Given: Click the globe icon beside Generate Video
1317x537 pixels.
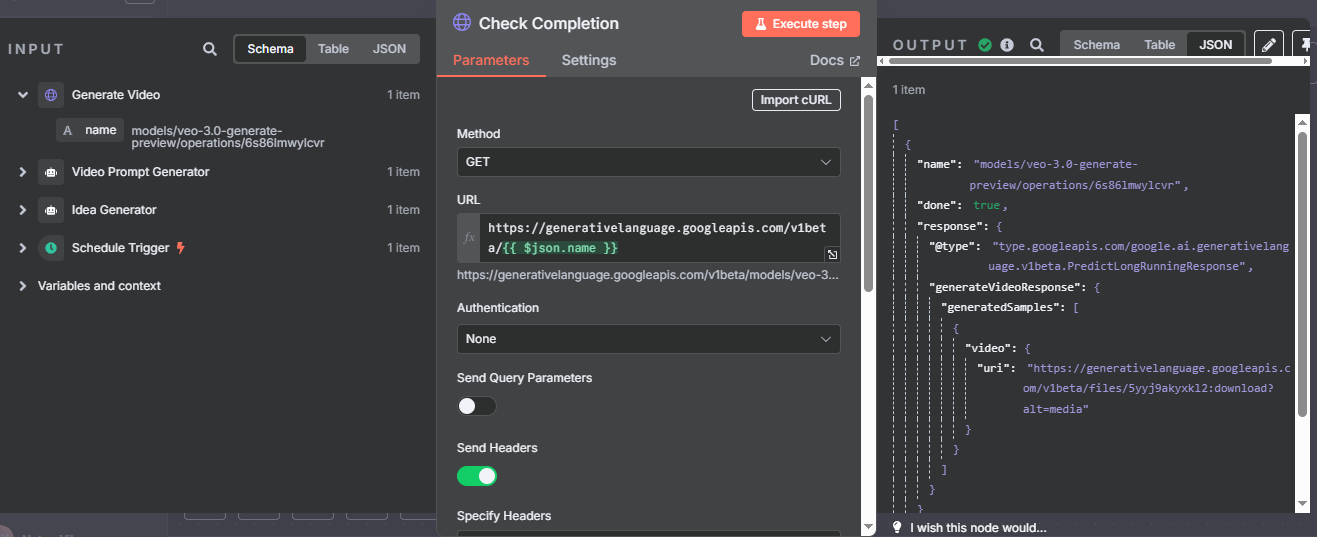Looking at the screenshot, I should pos(51,95).
